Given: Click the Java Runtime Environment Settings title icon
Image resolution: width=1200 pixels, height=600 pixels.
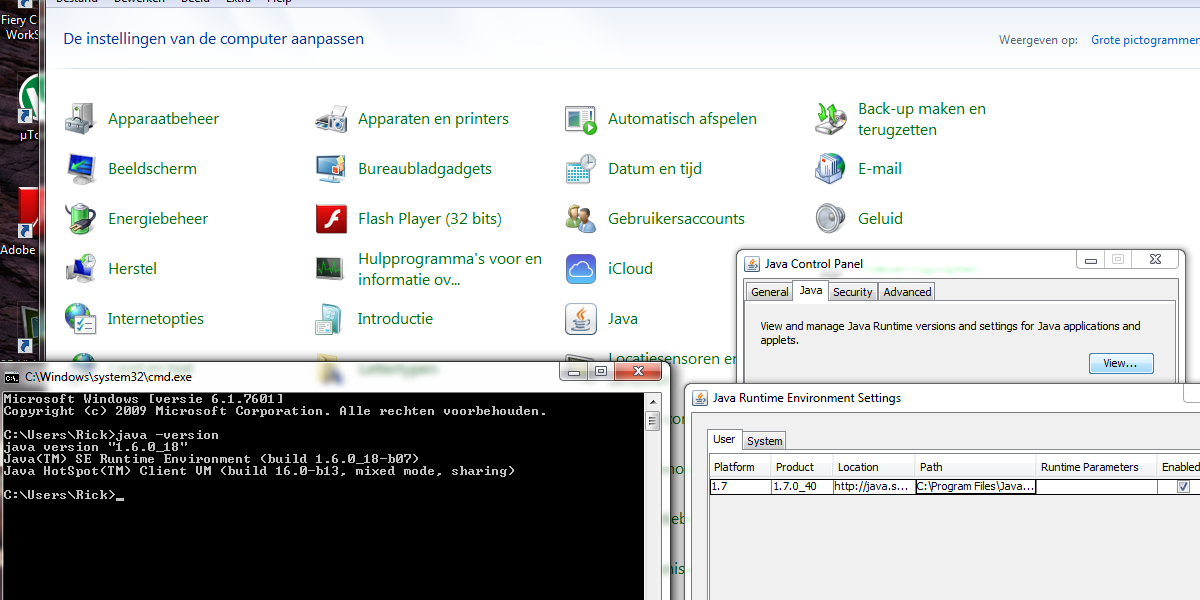Looking at the screenshot, I should click(x=699, y=398).
